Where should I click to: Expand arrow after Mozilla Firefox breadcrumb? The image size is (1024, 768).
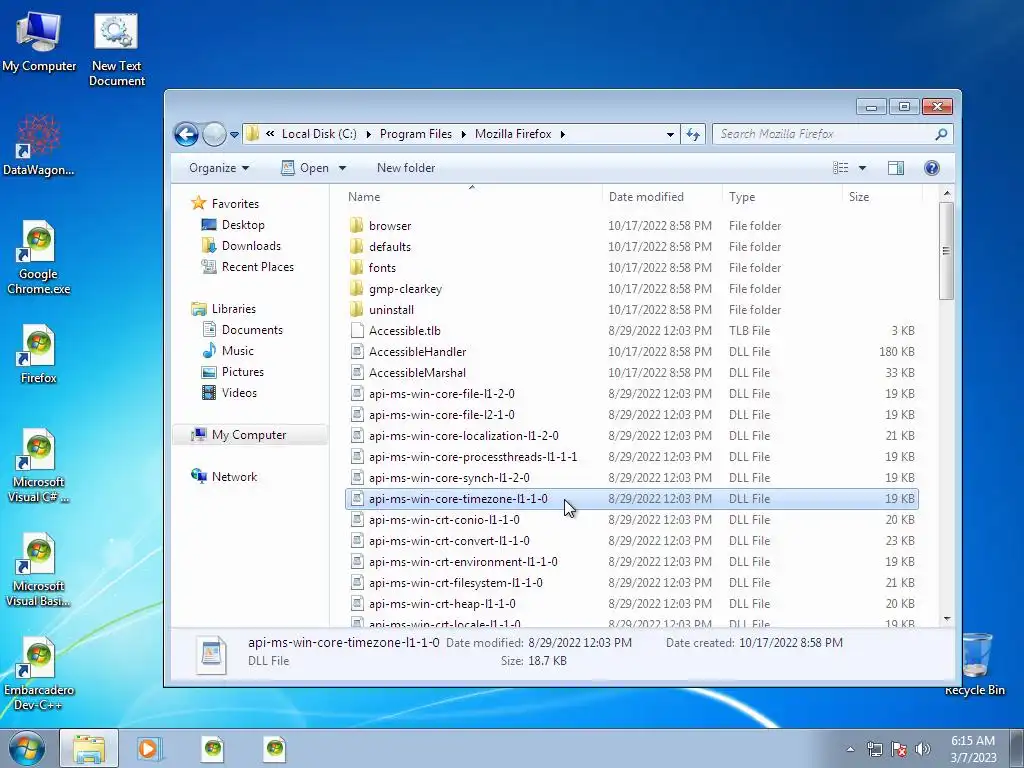pyautogui.click(x=562, y=135)
